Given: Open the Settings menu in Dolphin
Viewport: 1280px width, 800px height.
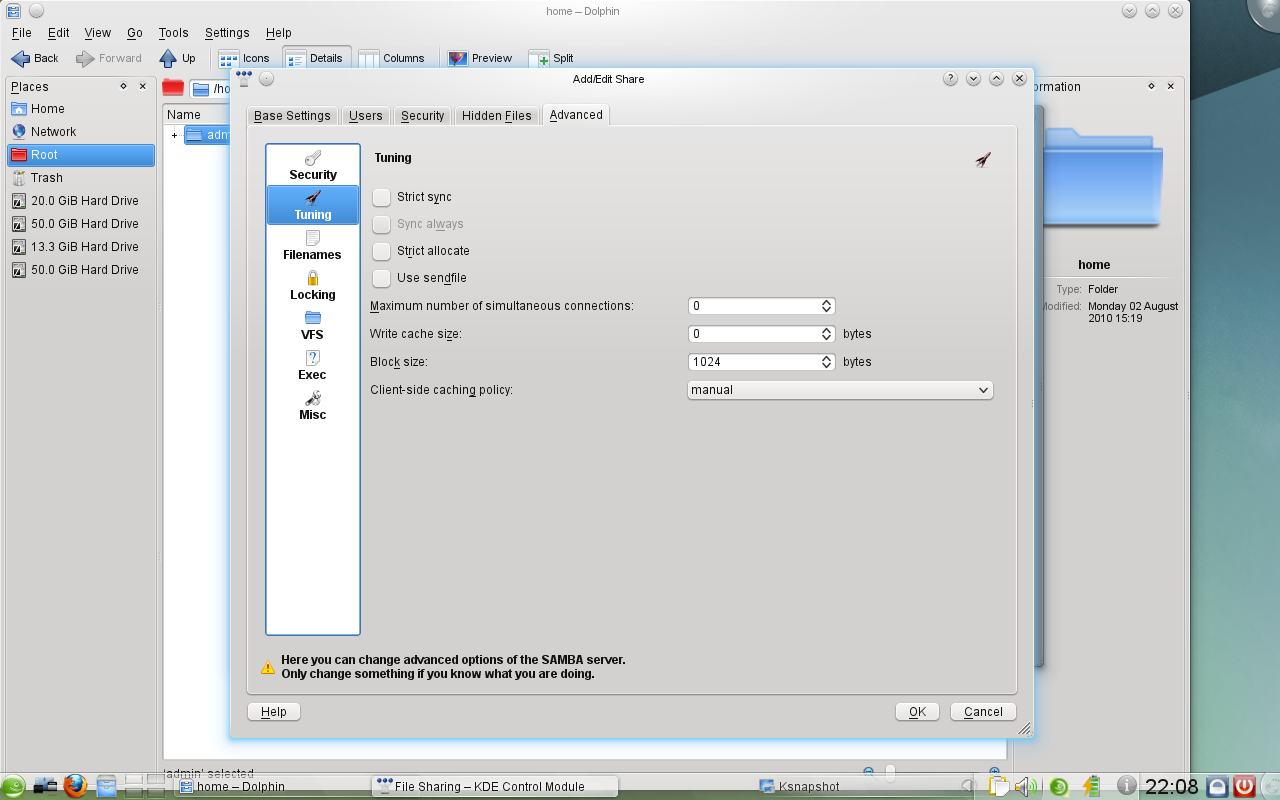Looking at the screenshot, I should point(227,33).
